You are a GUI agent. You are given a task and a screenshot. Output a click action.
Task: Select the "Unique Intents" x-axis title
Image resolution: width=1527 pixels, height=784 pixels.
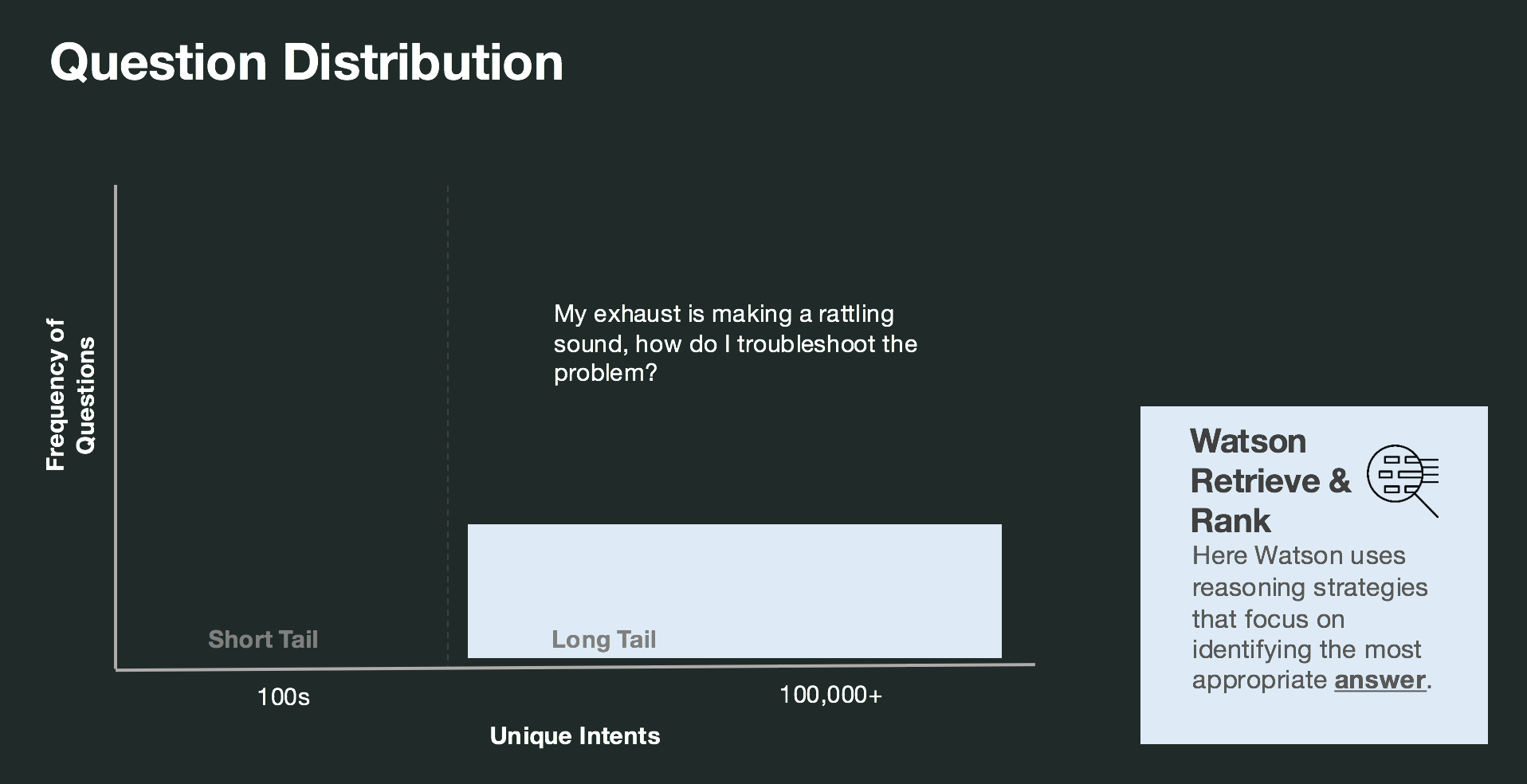(575, 735)
